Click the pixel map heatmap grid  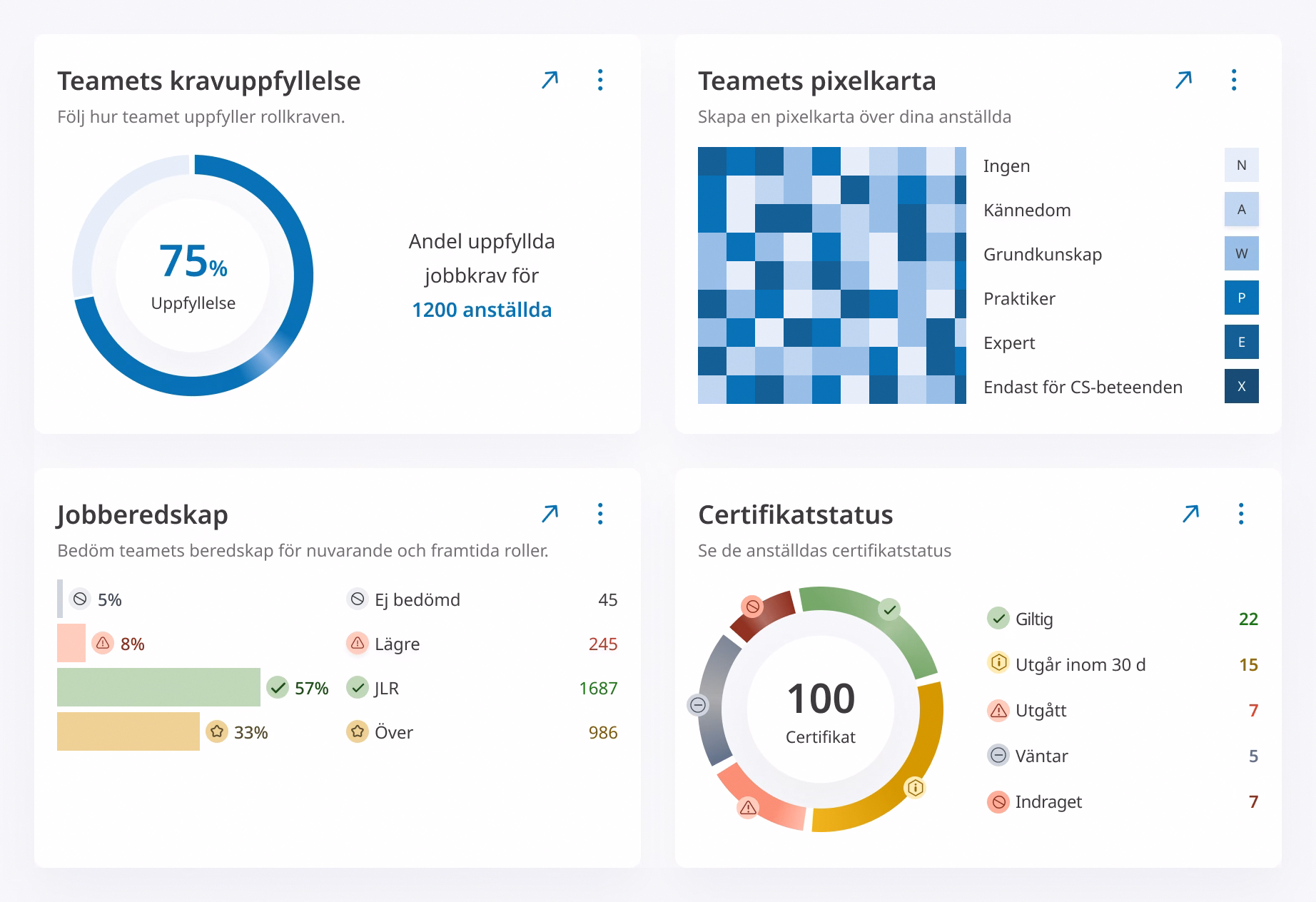[x=832, y=275]
